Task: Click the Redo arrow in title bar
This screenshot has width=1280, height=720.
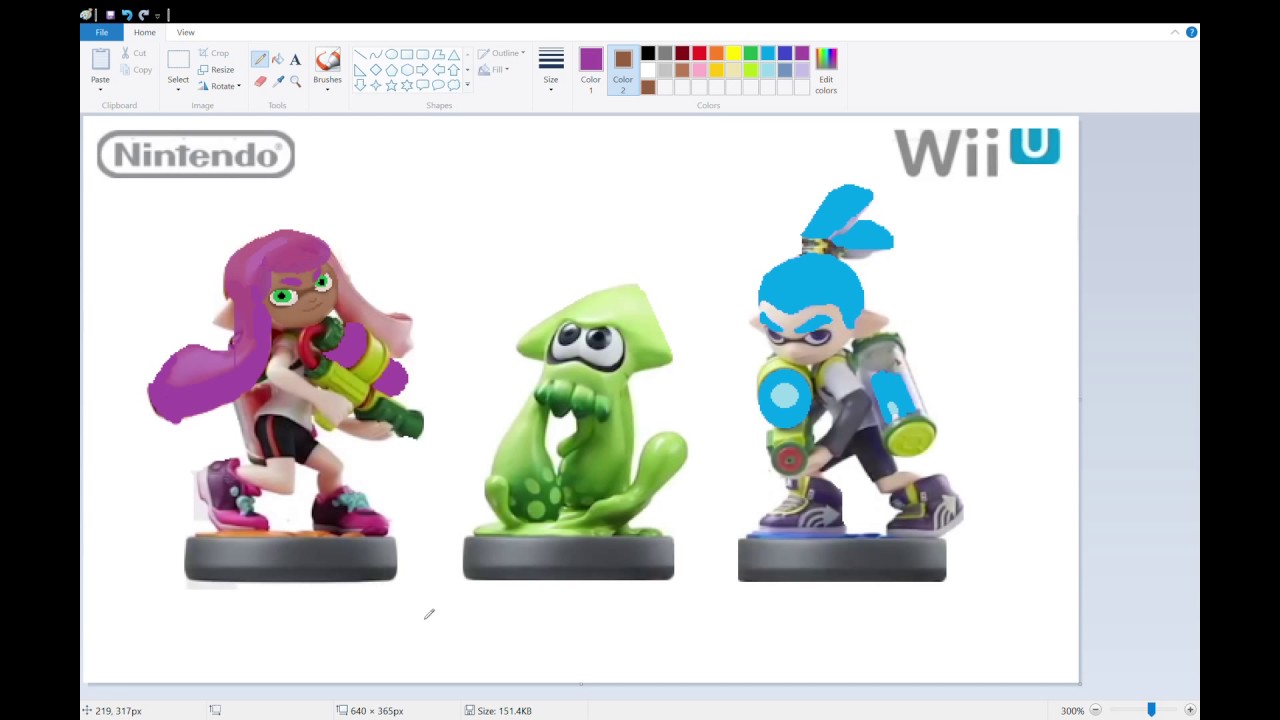Action: (x=144, y=15)
